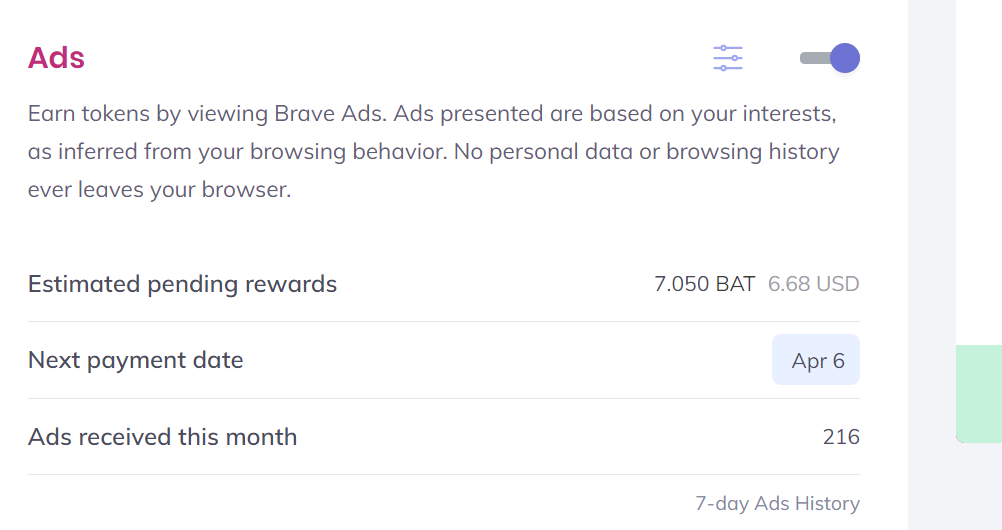Open the Ads settings sliders icon
This screenshot has height=530, width=1002.
click(728, 58)
